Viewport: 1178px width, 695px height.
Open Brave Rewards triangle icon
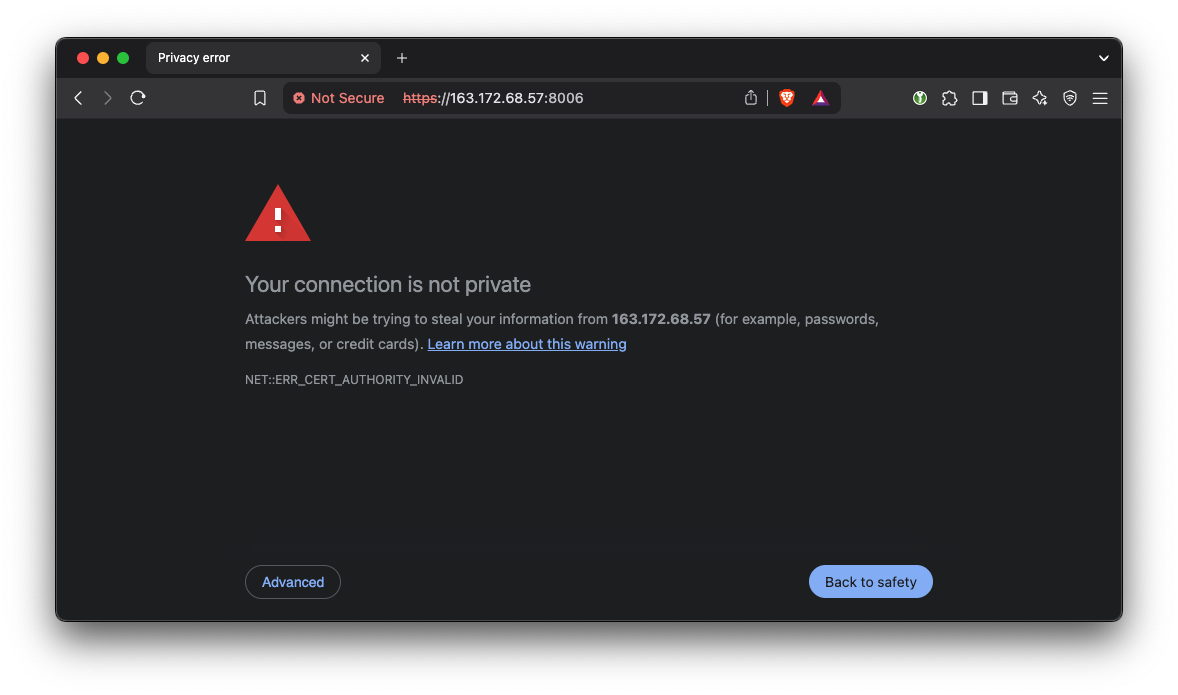(x=820, y=98)
